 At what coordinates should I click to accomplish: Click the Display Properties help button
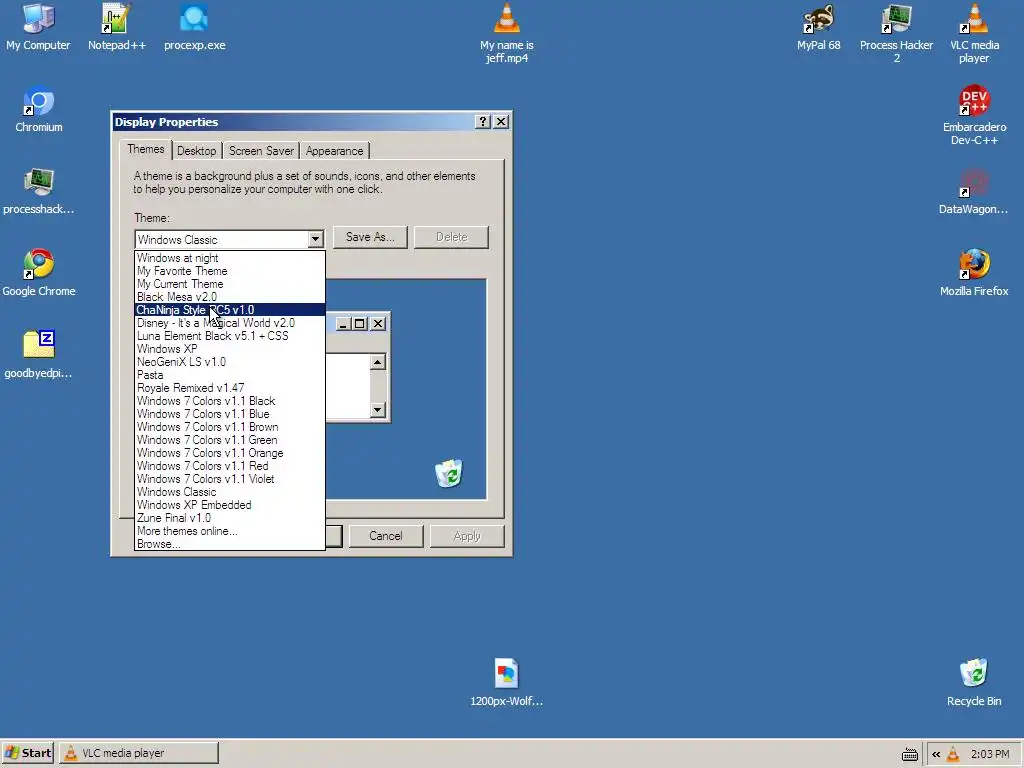pyautogui.click(x=483, y=121)
